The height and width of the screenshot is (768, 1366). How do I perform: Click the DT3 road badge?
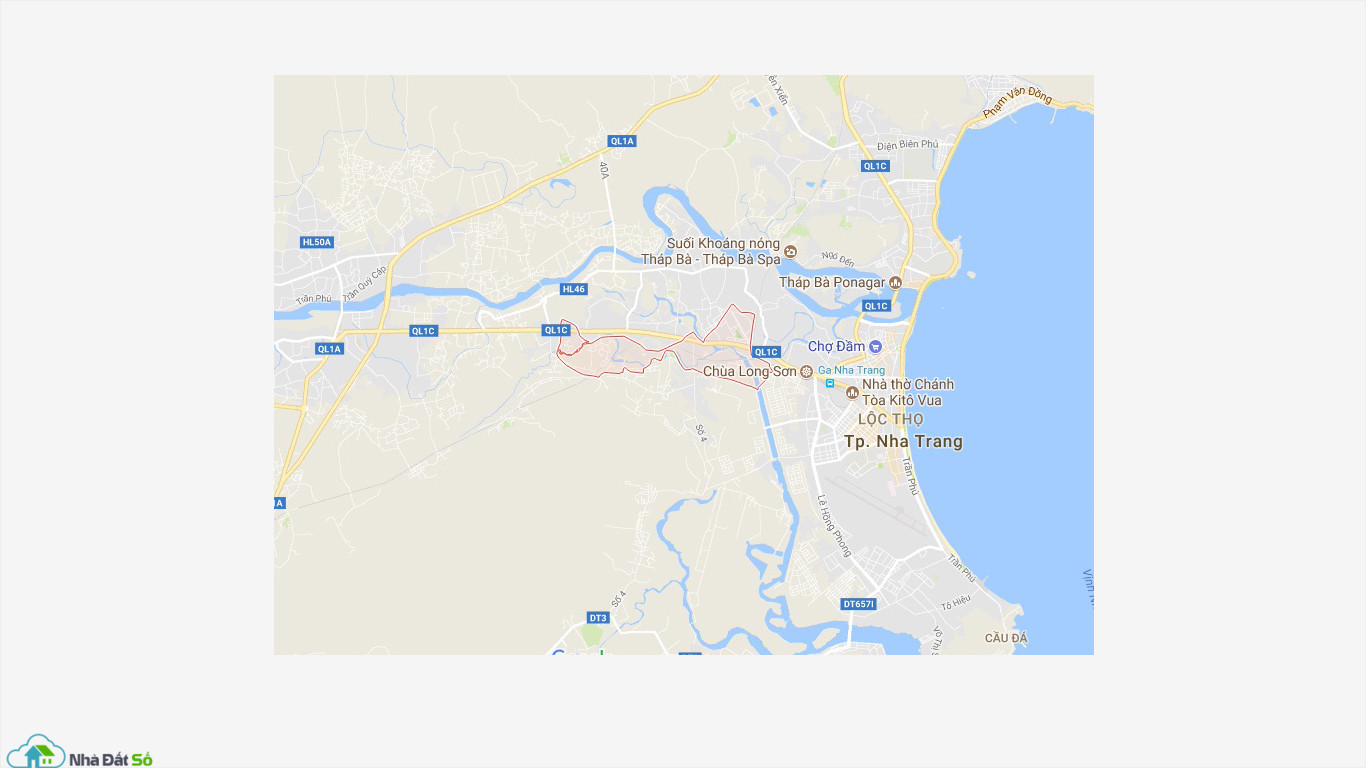tap(598, 618)
